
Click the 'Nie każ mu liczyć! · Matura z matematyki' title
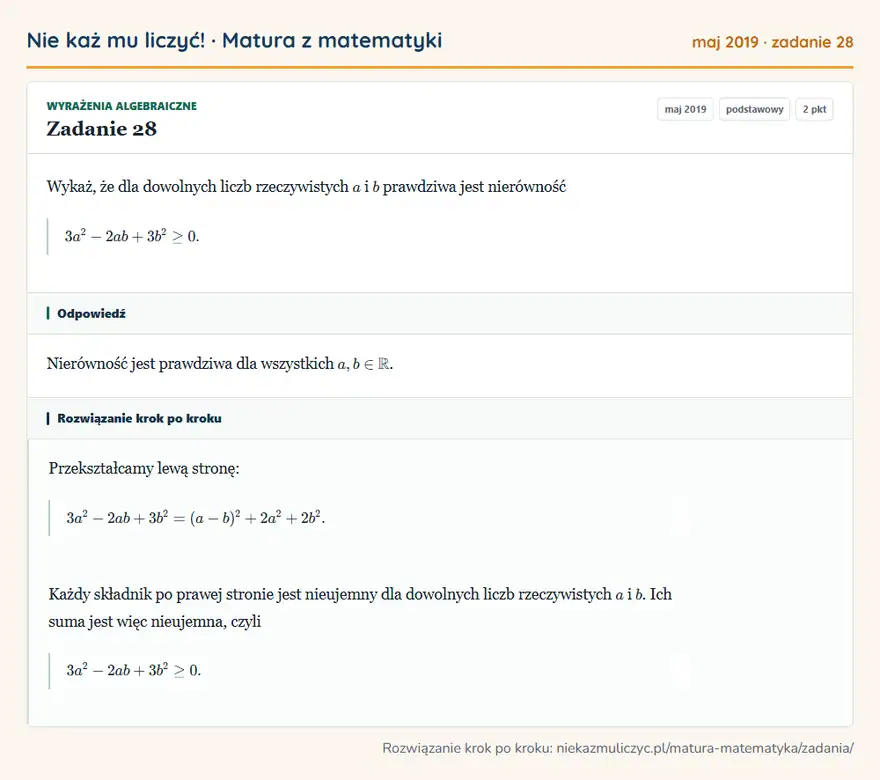coord(235,41)
